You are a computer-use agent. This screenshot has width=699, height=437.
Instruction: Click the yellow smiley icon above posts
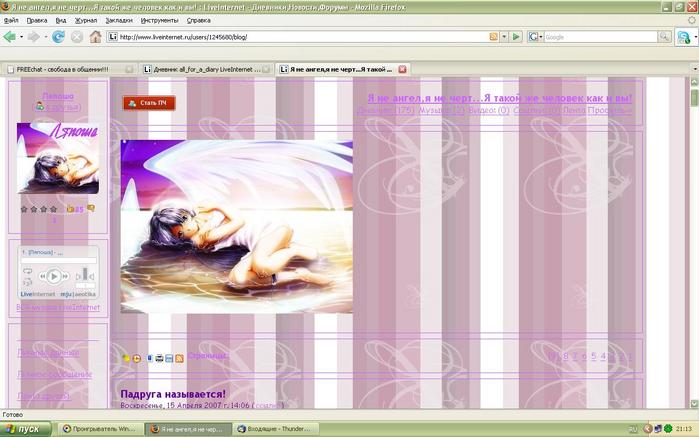[126, 358]
